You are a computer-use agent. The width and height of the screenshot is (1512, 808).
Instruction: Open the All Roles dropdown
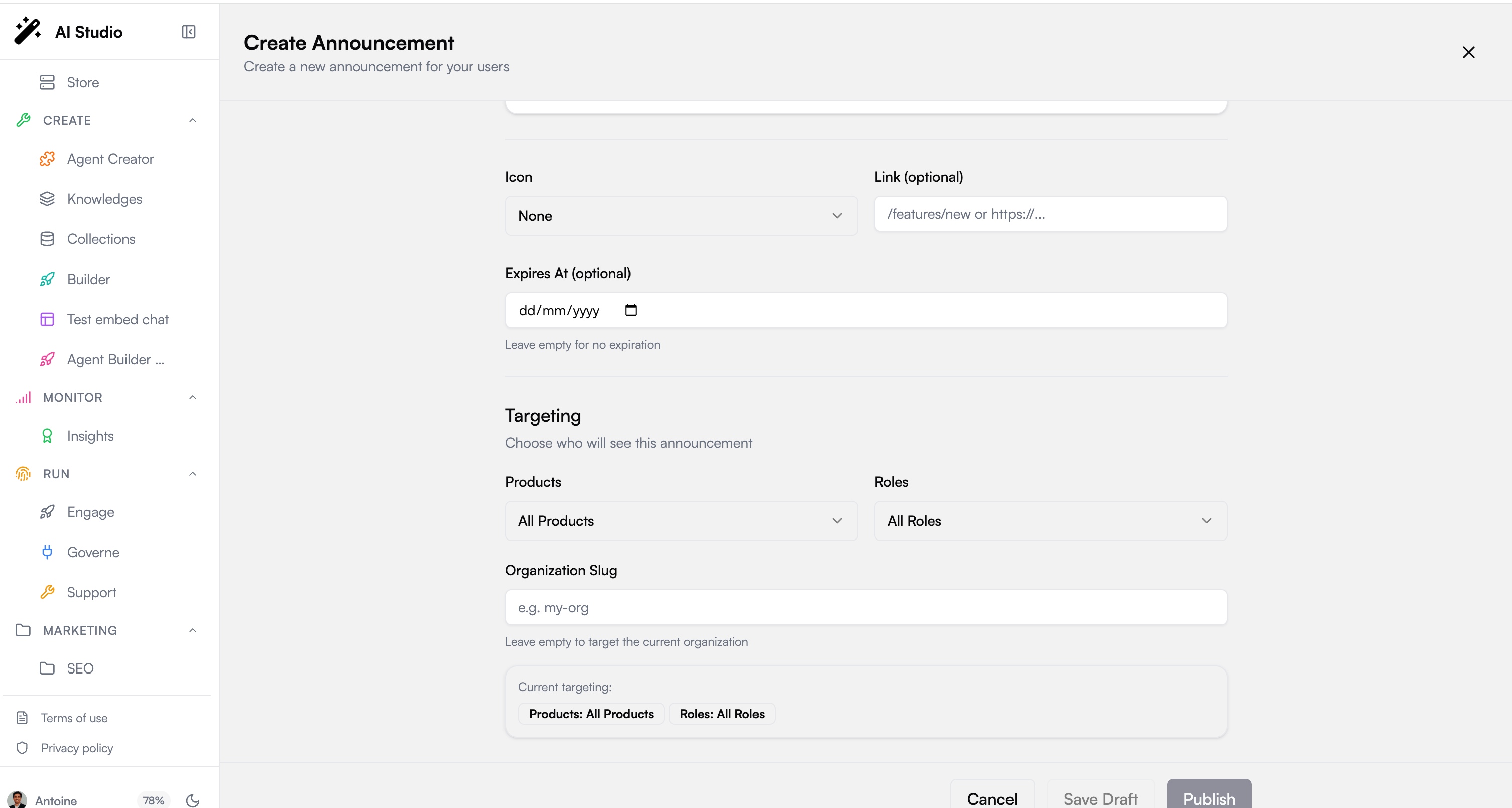pyautogui.click(x=1051, y=521)
